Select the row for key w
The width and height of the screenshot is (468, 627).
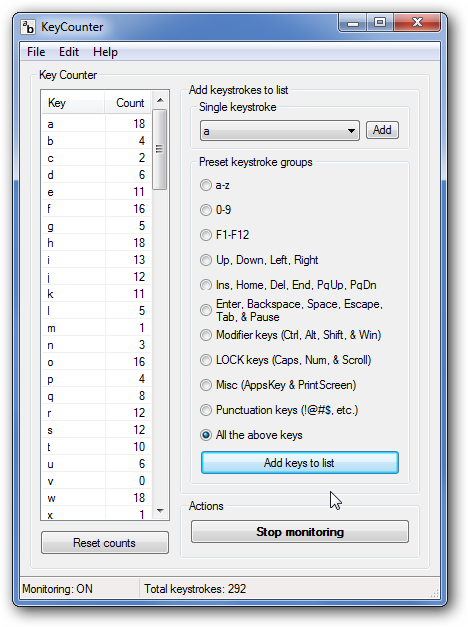point(96,498)
